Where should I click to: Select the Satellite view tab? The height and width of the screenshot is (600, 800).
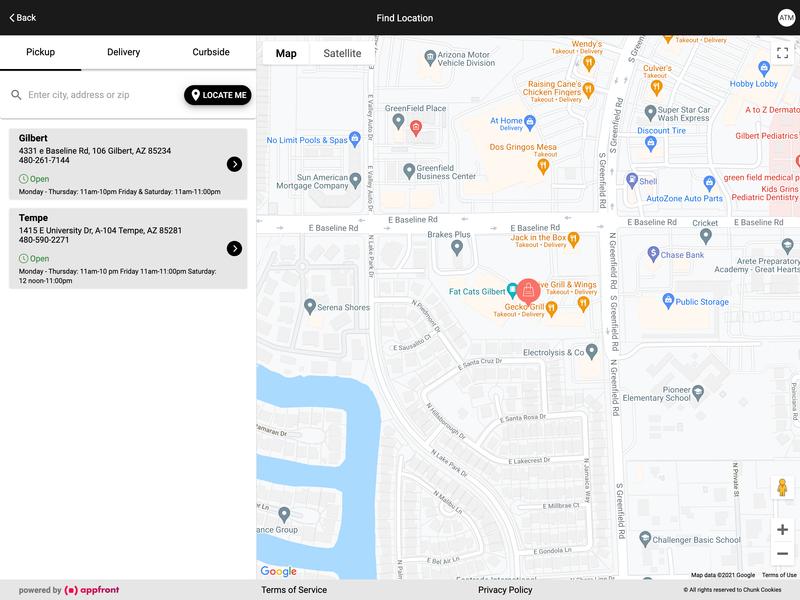[x=342, y=53]
